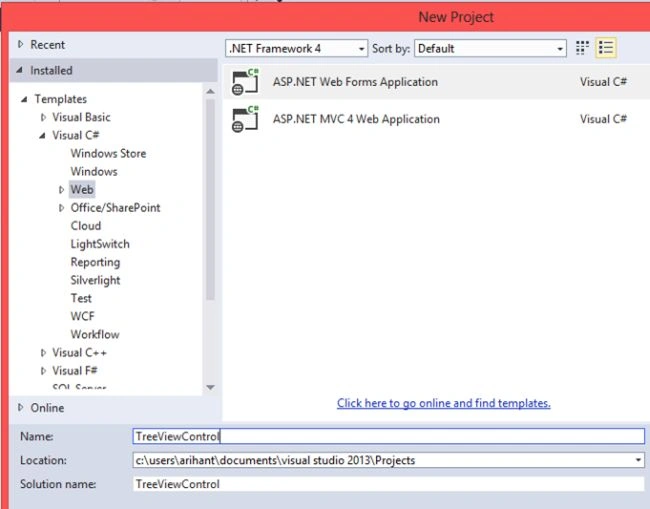Viewport: 650px width, 509px height.
Task: Expand the Web node arrow
Action: coord(61,190)
